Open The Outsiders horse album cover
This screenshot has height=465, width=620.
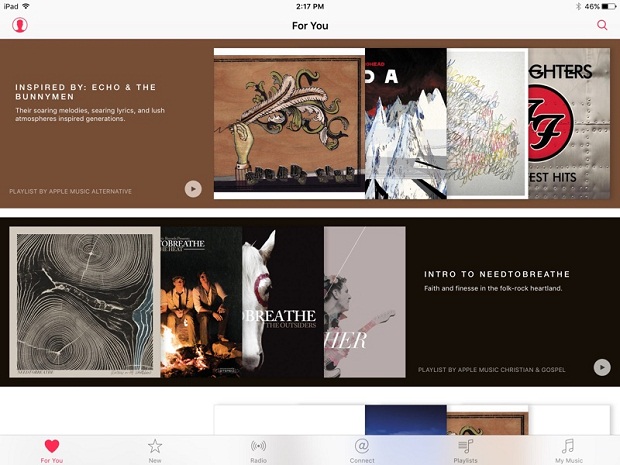click(283, 302)
